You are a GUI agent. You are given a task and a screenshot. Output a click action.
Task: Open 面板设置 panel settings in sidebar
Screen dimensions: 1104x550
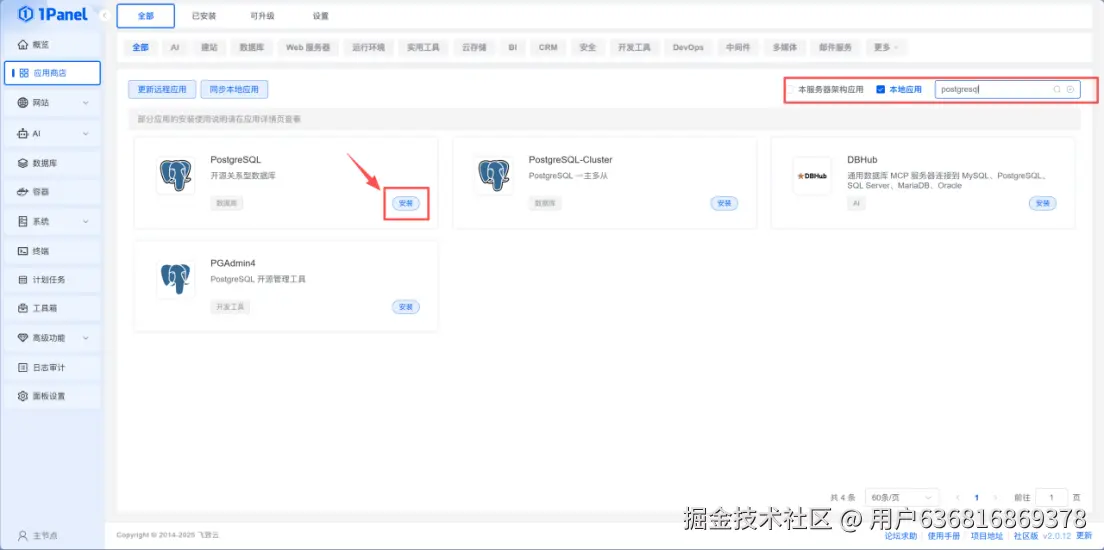point(53,396)
